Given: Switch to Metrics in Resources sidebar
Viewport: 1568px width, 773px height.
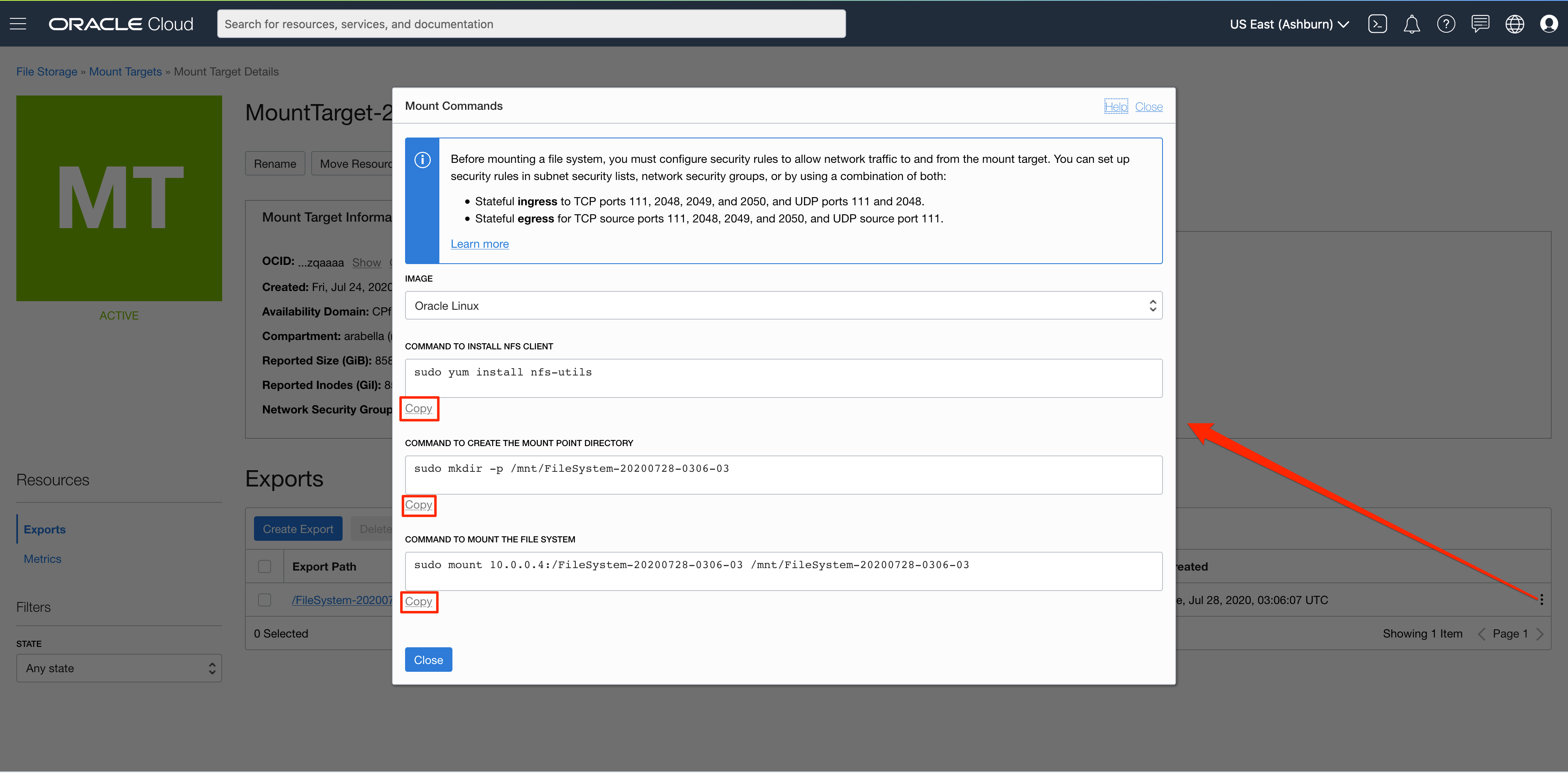Looking at the screenshot, I should click(42, 558).
